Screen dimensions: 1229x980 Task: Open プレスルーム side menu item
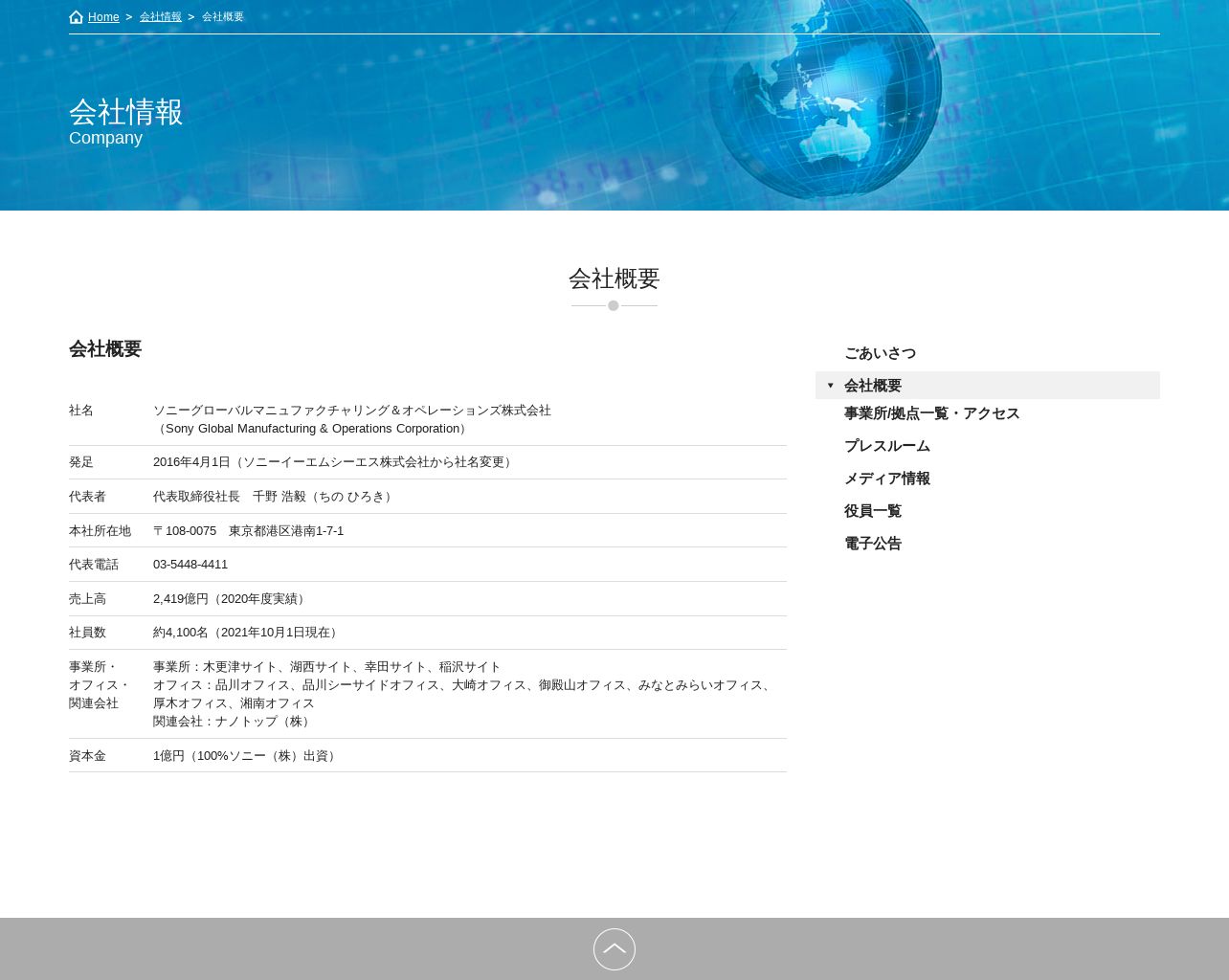point(887,446)
